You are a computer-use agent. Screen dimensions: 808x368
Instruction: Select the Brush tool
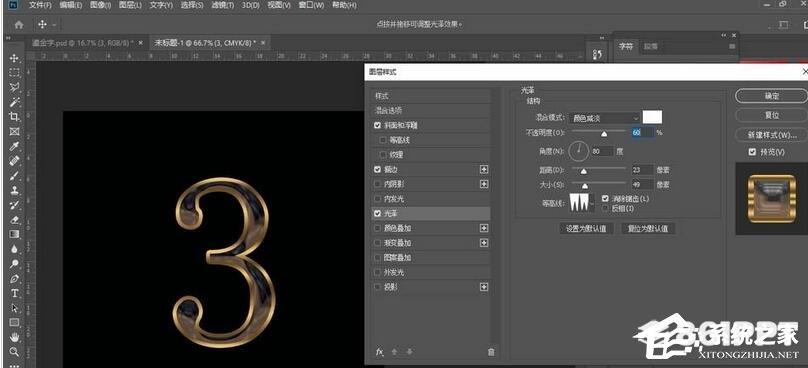coord(14,175)
